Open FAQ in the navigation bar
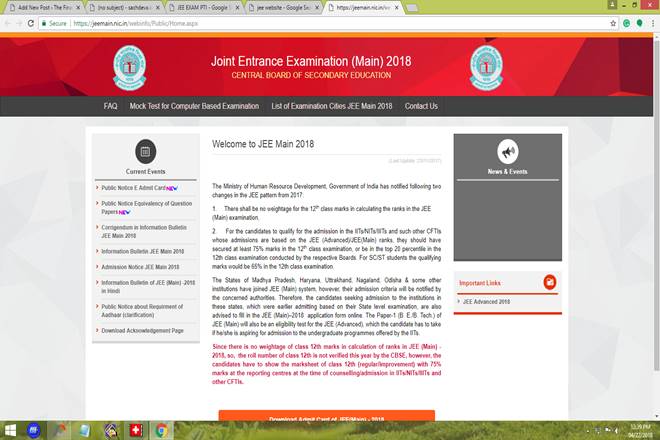 click(110, 106)
